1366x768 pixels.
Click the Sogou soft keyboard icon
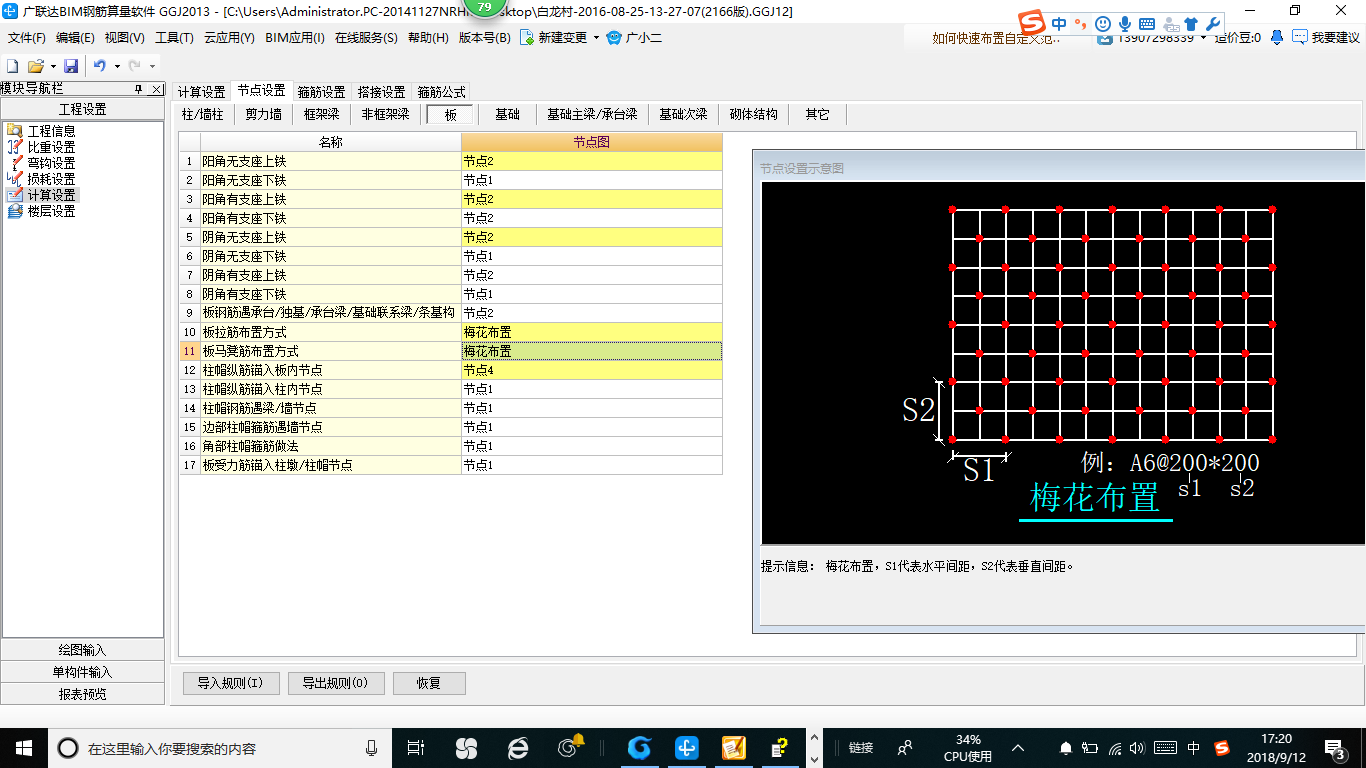[x=1147, y=24]
